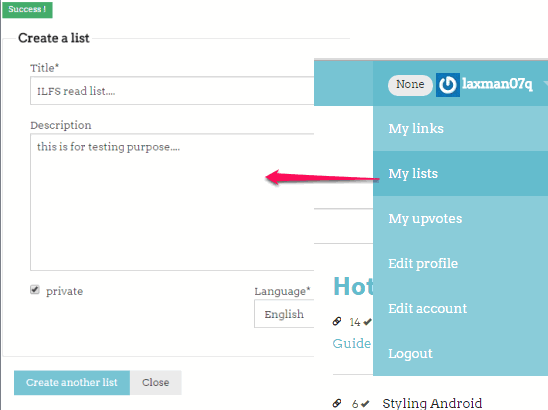Click the Close button
The image size is (548, 410).
156,382
